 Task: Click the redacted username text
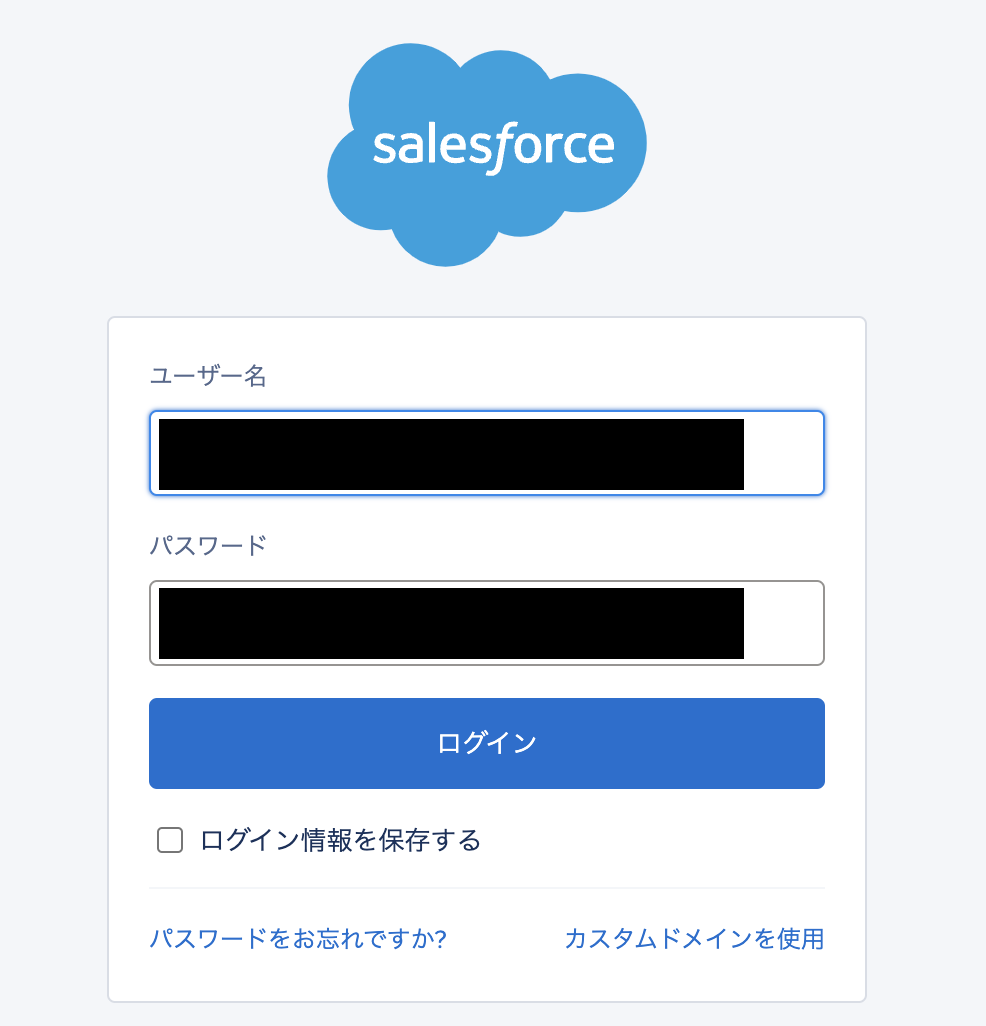pos(450,453)
